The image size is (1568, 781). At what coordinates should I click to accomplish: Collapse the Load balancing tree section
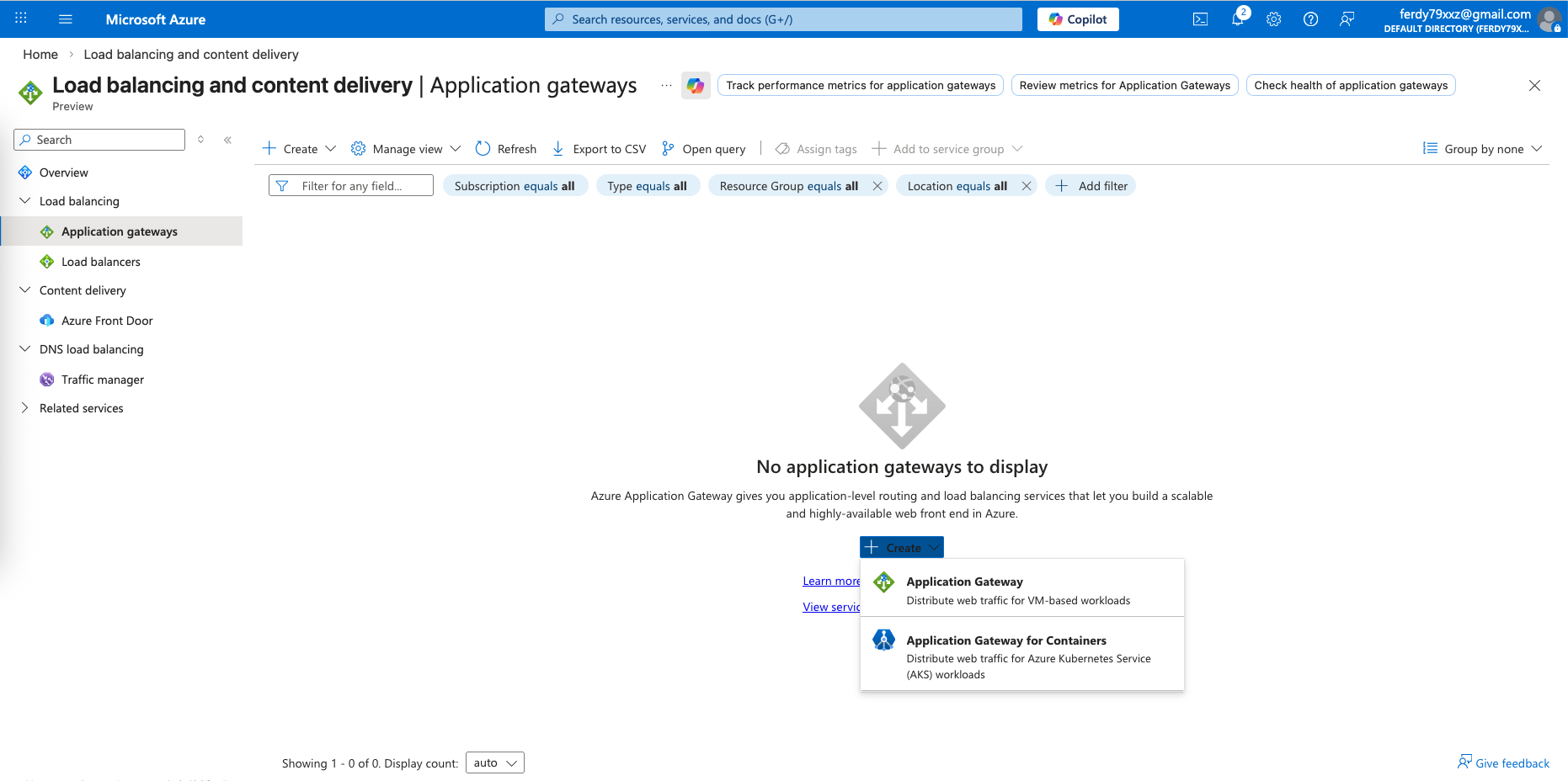[24, 201]
